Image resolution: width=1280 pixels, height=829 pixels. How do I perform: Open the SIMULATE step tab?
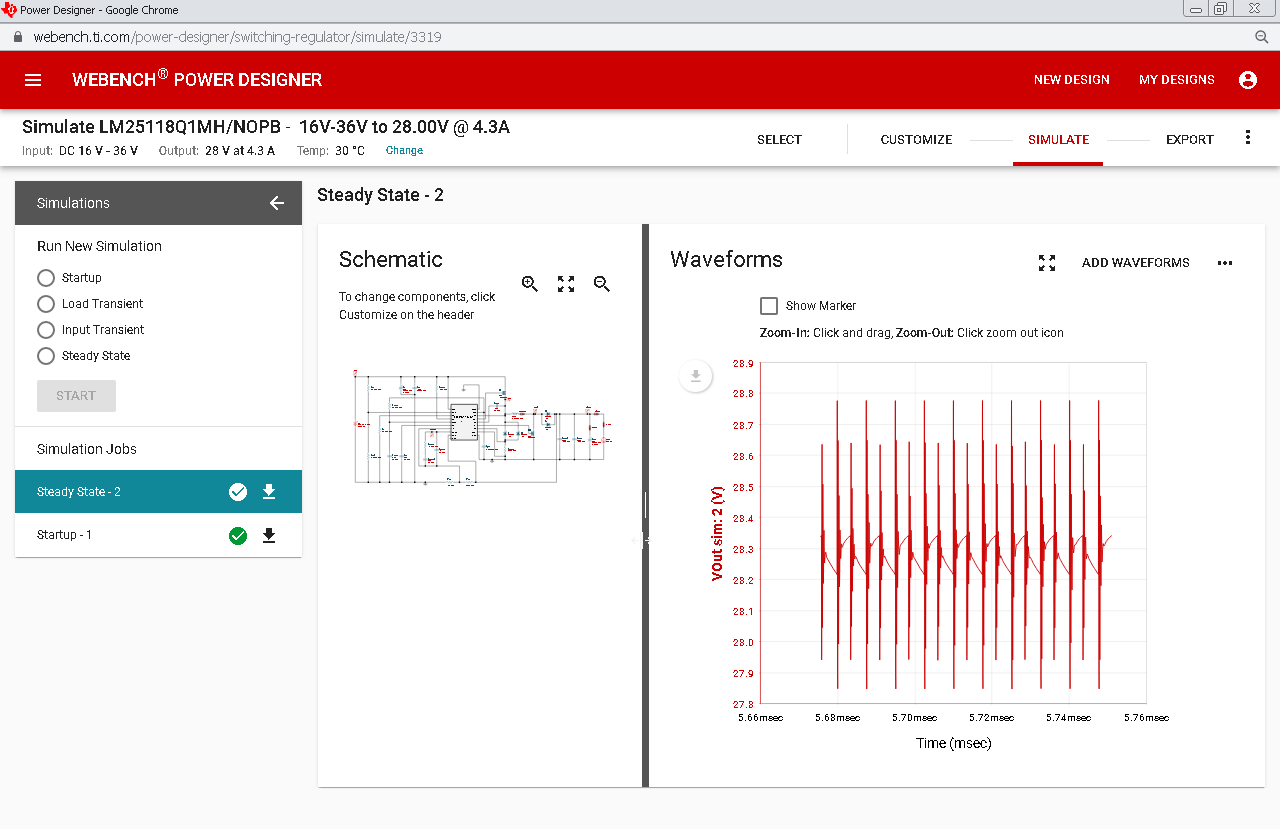point(1058,140)
